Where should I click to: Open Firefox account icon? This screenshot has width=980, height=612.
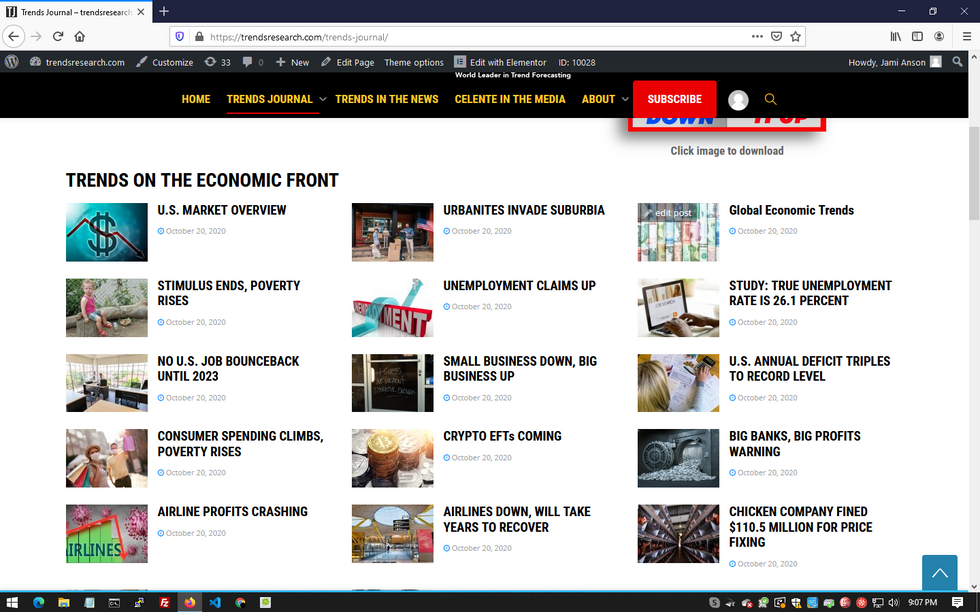tap(939, 36)
